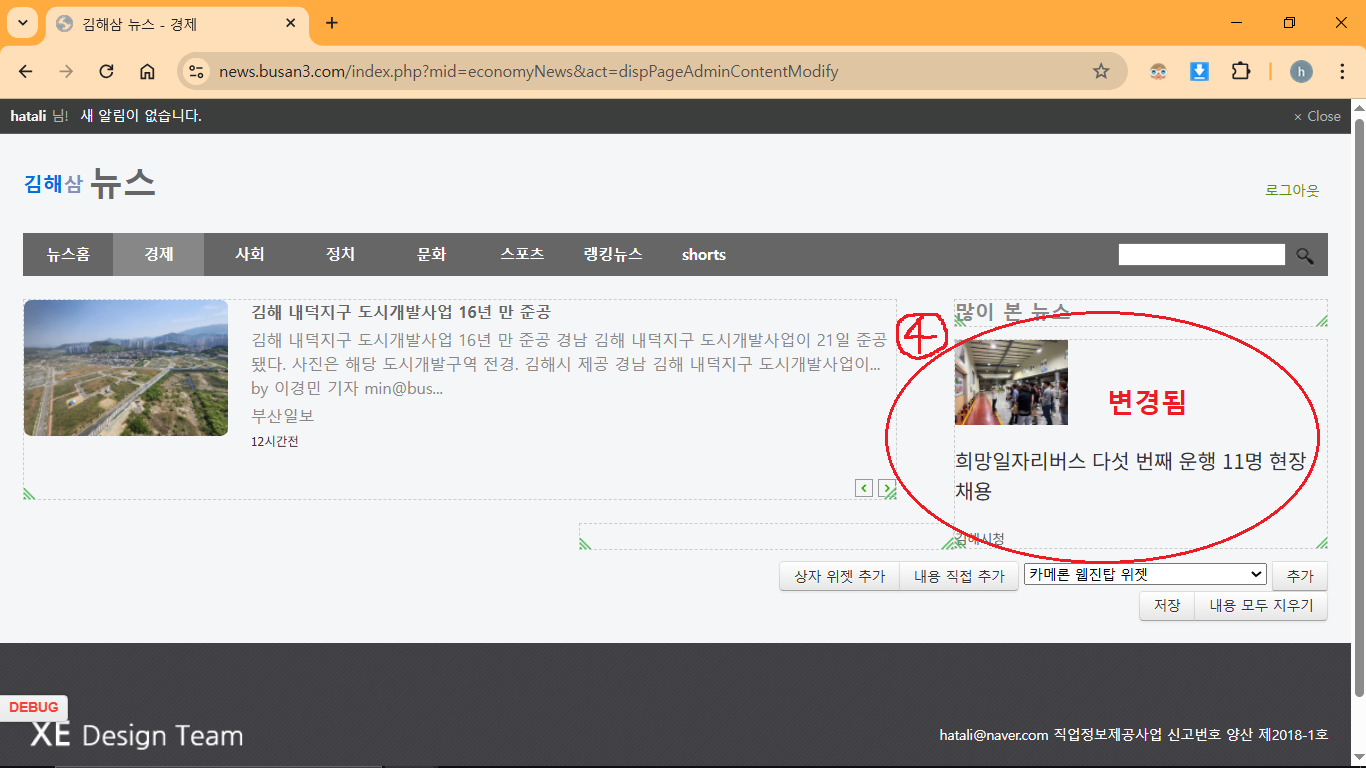Click the next-article arrow in the news widget
Viewport: 1366px width, 768px height.
[886, 488]
